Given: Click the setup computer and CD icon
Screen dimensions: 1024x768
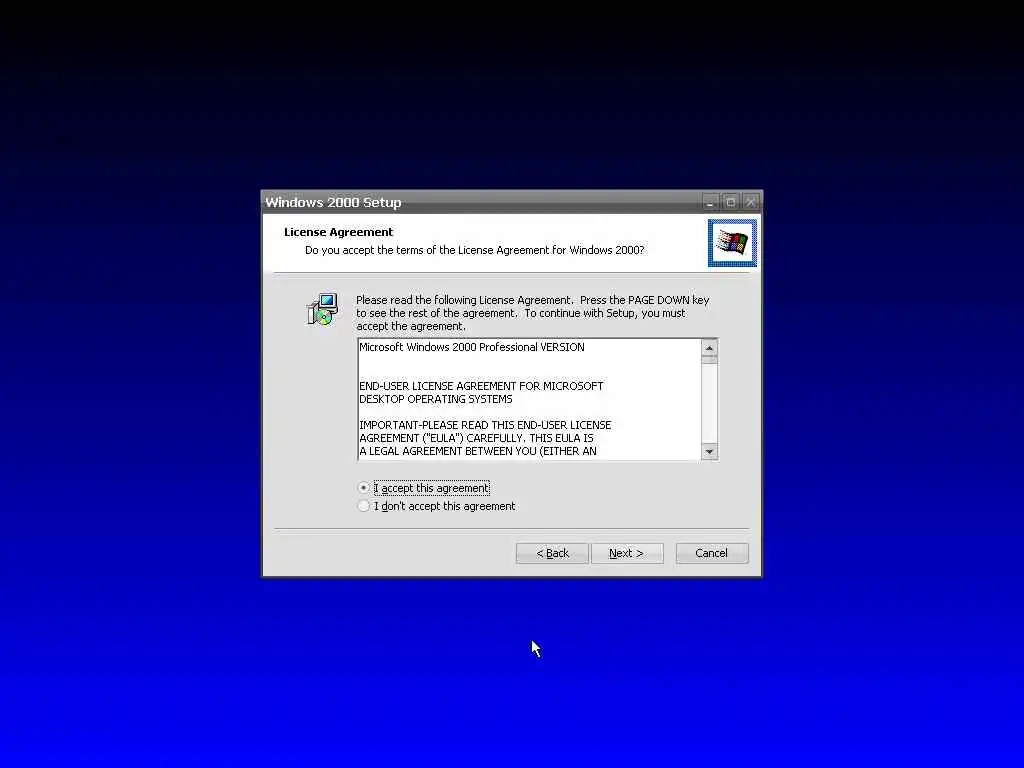Looking at the screenshot, I should coord(323,310).
